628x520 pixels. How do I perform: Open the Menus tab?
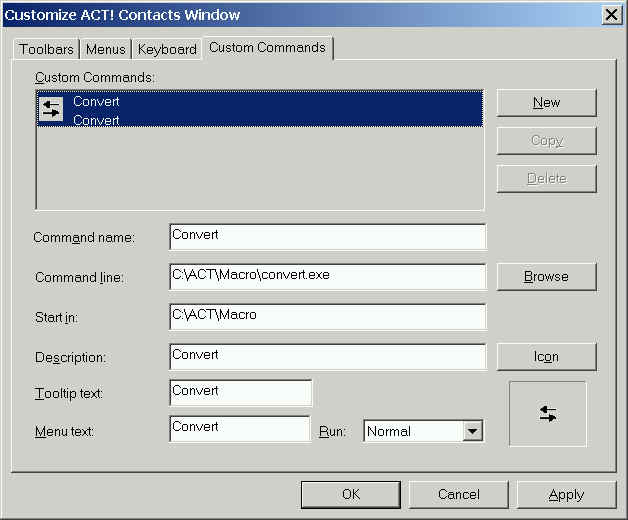pyautogui.click(x=106, y=49)
